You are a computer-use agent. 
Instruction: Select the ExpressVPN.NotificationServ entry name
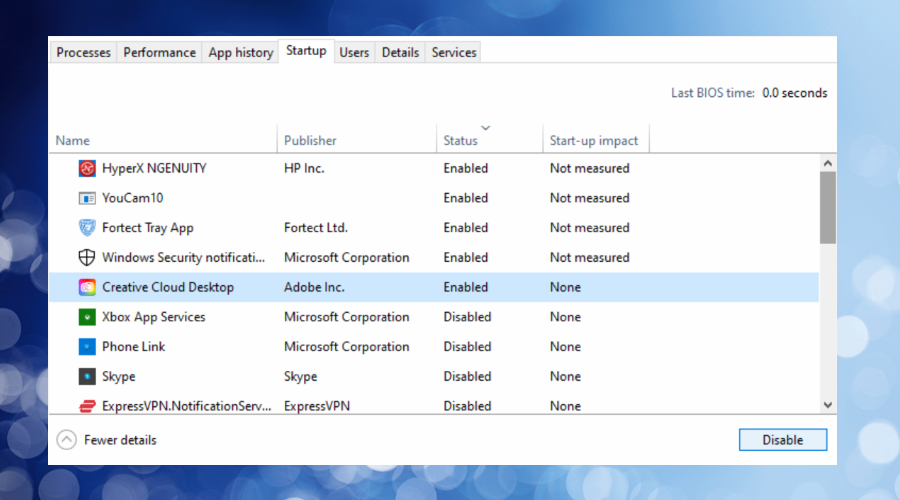tap(187, 406)
